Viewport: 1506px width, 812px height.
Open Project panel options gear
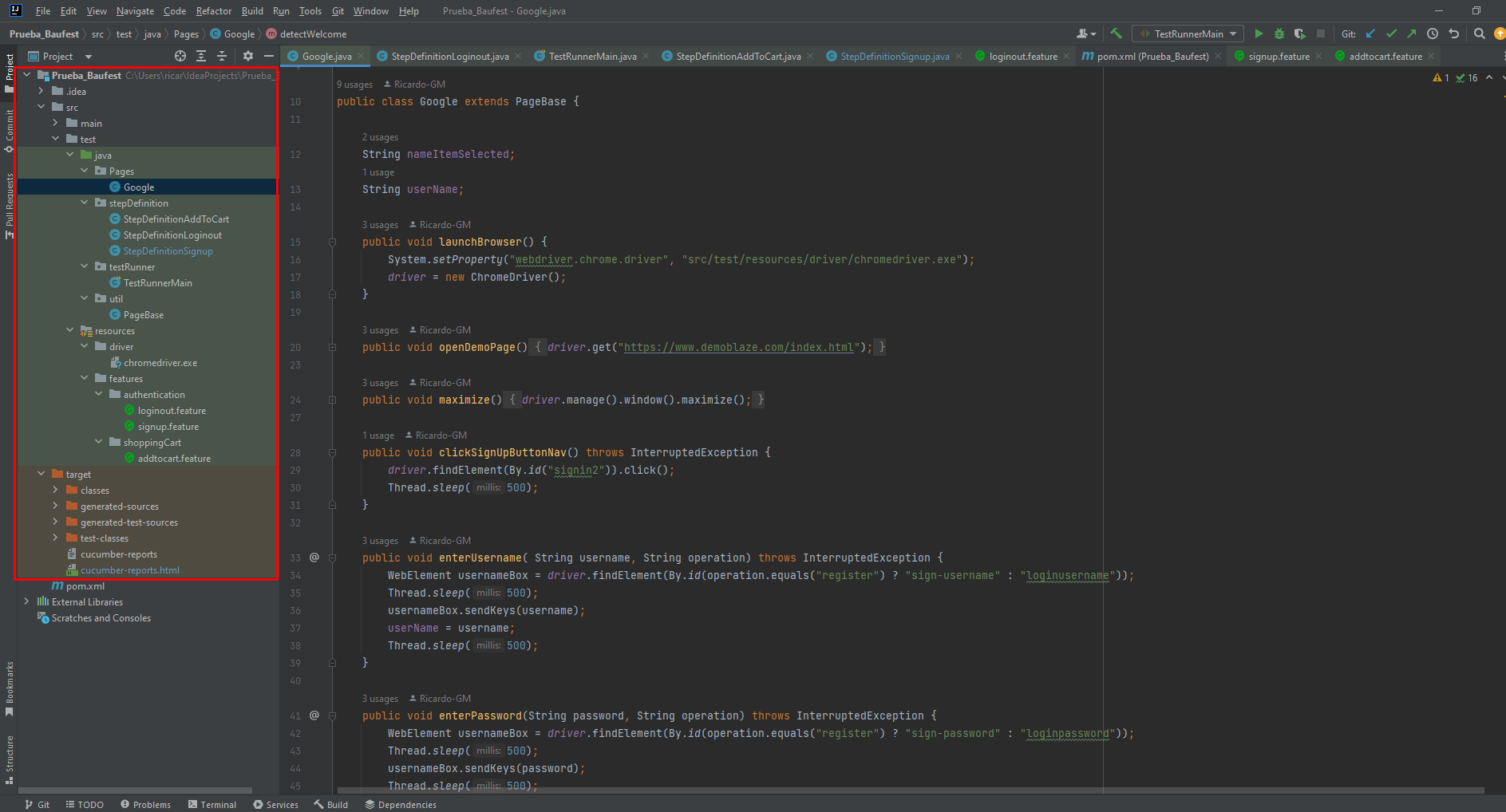click(248, 56)
